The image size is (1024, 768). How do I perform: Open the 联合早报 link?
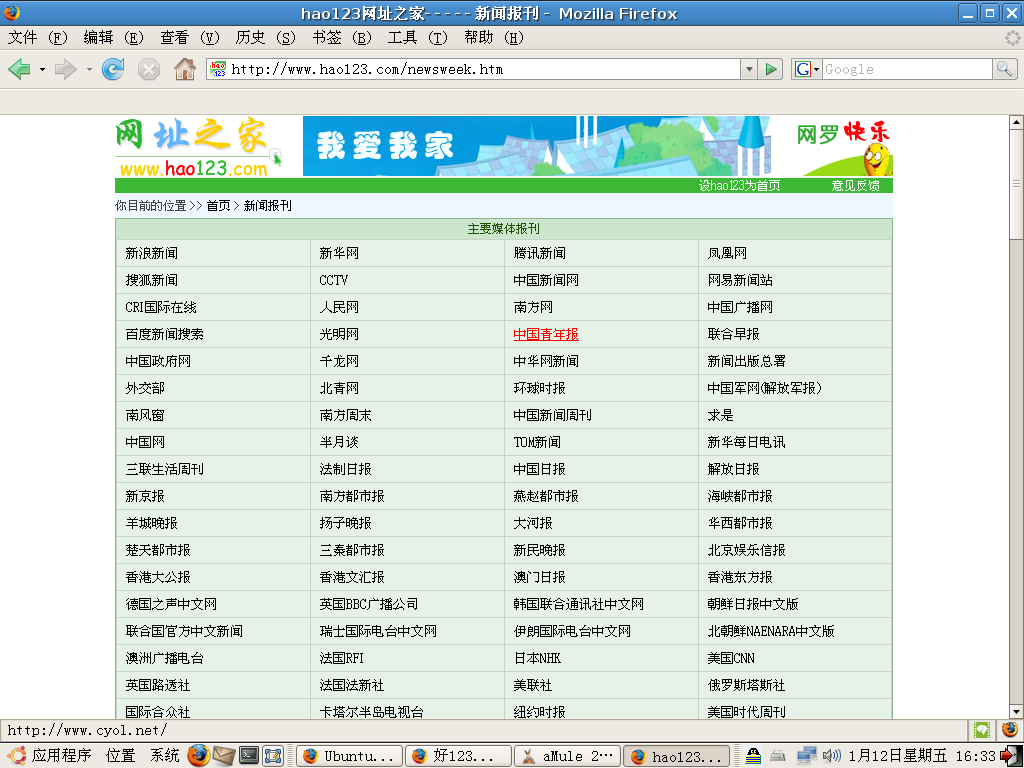pyautogui.click(x=733, y=334)
